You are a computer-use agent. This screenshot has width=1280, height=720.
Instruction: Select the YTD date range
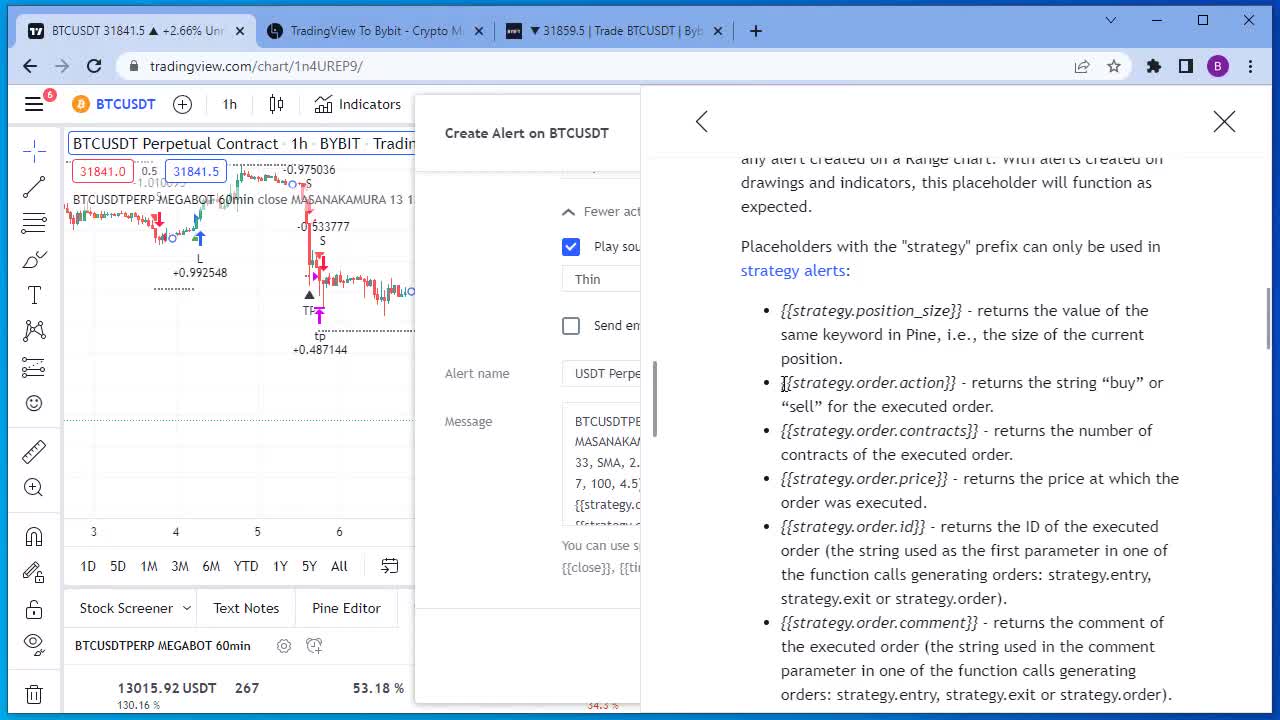pyautogui.click(x=246, y=566)
